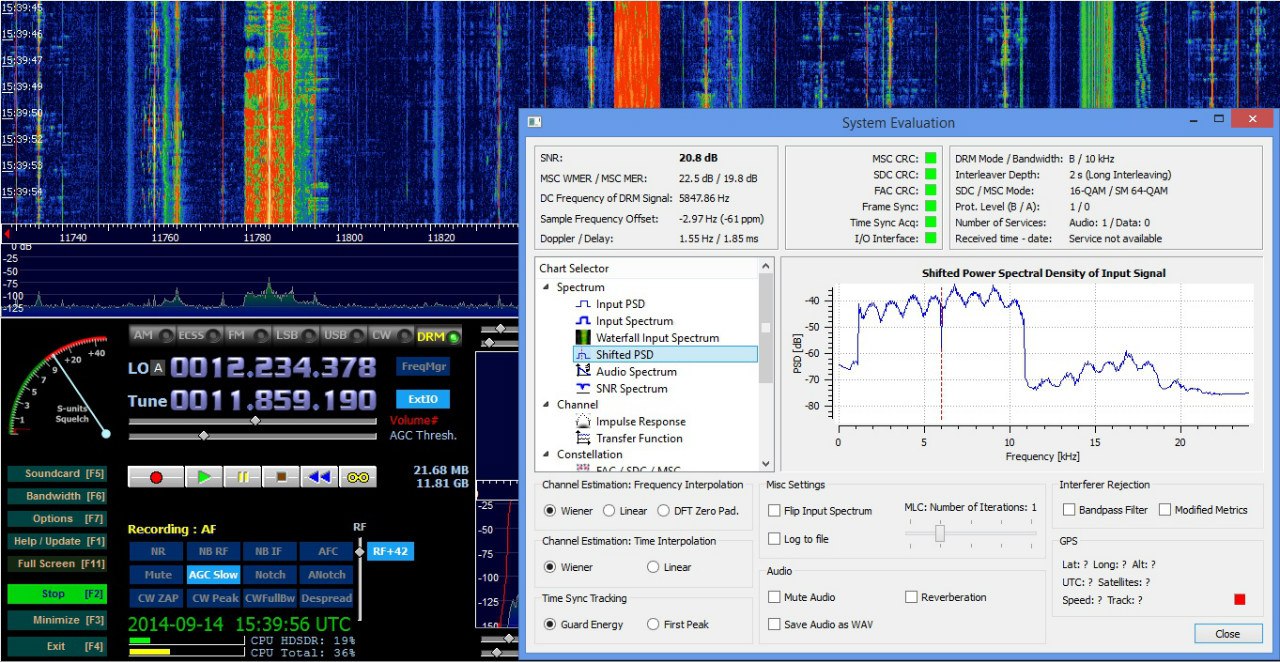
Task: Open the Audio Spectrum chart icon
Action: click(x=584, y=372)
